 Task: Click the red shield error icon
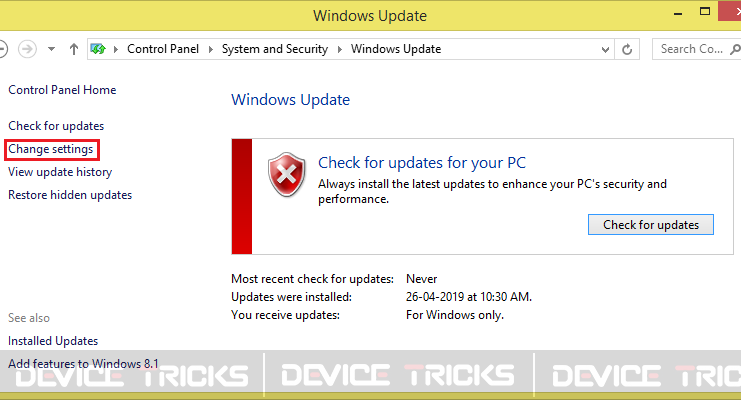pos(286,174)
